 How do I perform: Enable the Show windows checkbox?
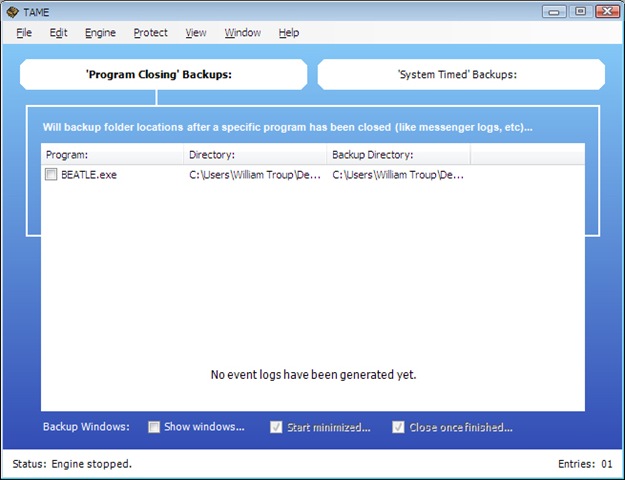tap(154, 427)
